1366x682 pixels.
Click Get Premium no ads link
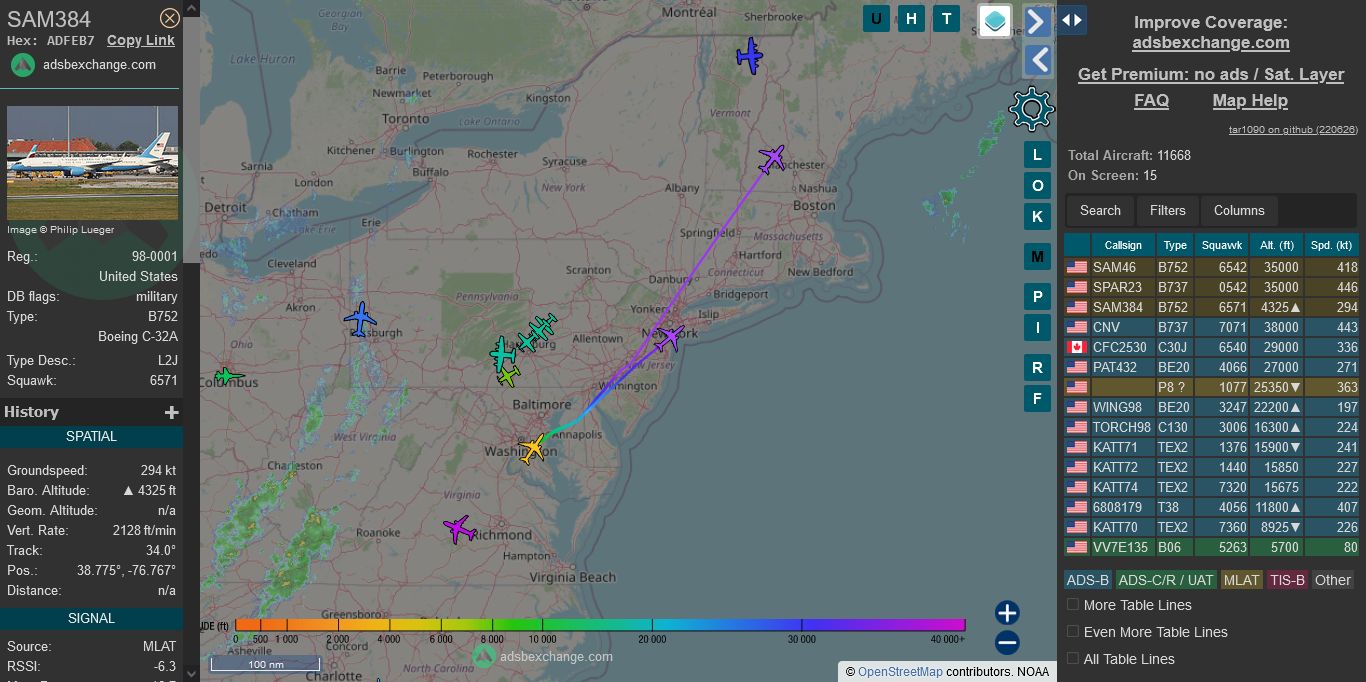(x=1211, y=74)
